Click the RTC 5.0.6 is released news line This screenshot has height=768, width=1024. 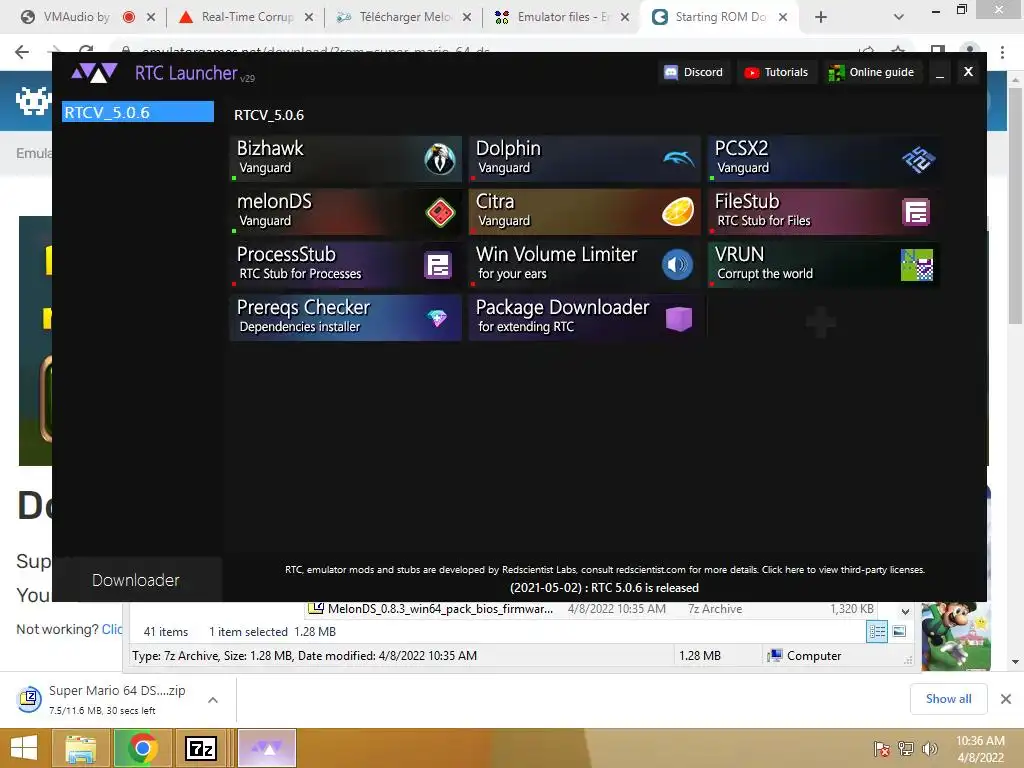[604, 588]
